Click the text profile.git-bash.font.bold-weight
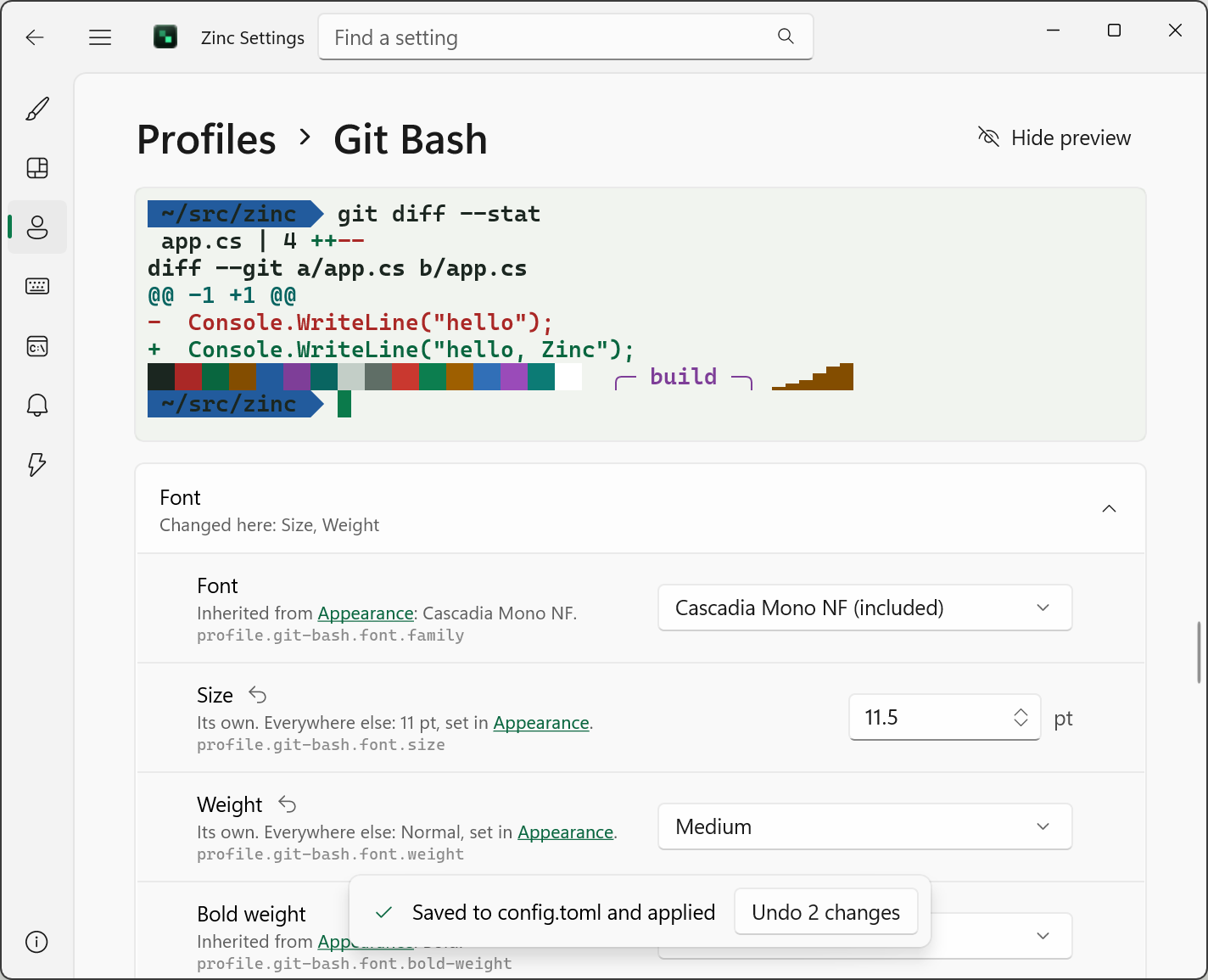This screenshot has height=980, width=1208. tap(355, 964)
